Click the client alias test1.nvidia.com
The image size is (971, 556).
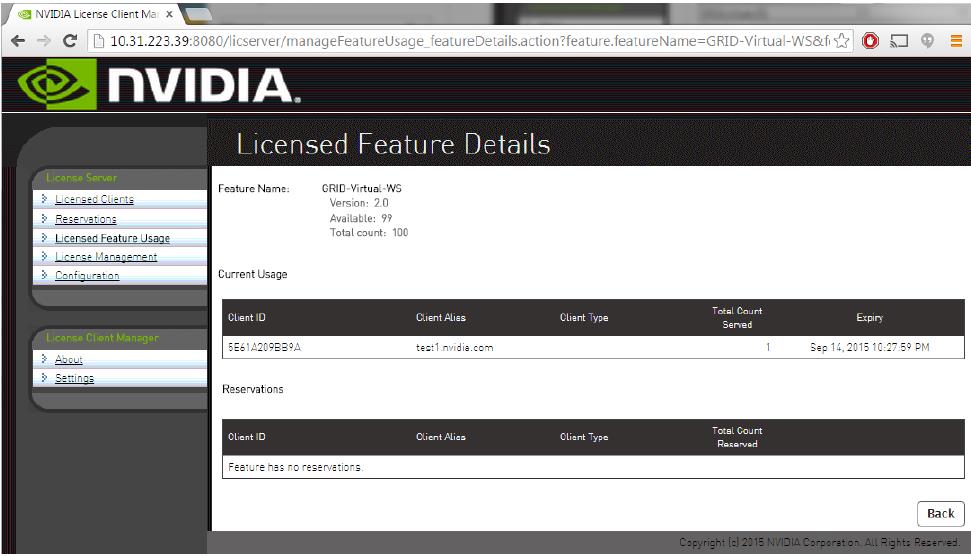coord(455,347)
